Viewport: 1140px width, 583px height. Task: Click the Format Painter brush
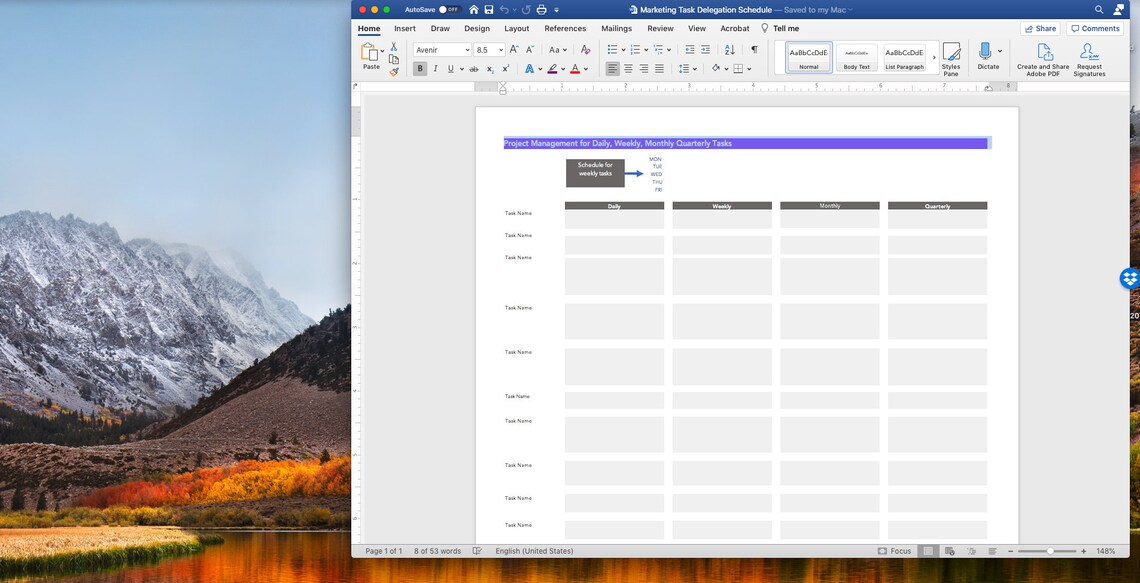point(395,70)
